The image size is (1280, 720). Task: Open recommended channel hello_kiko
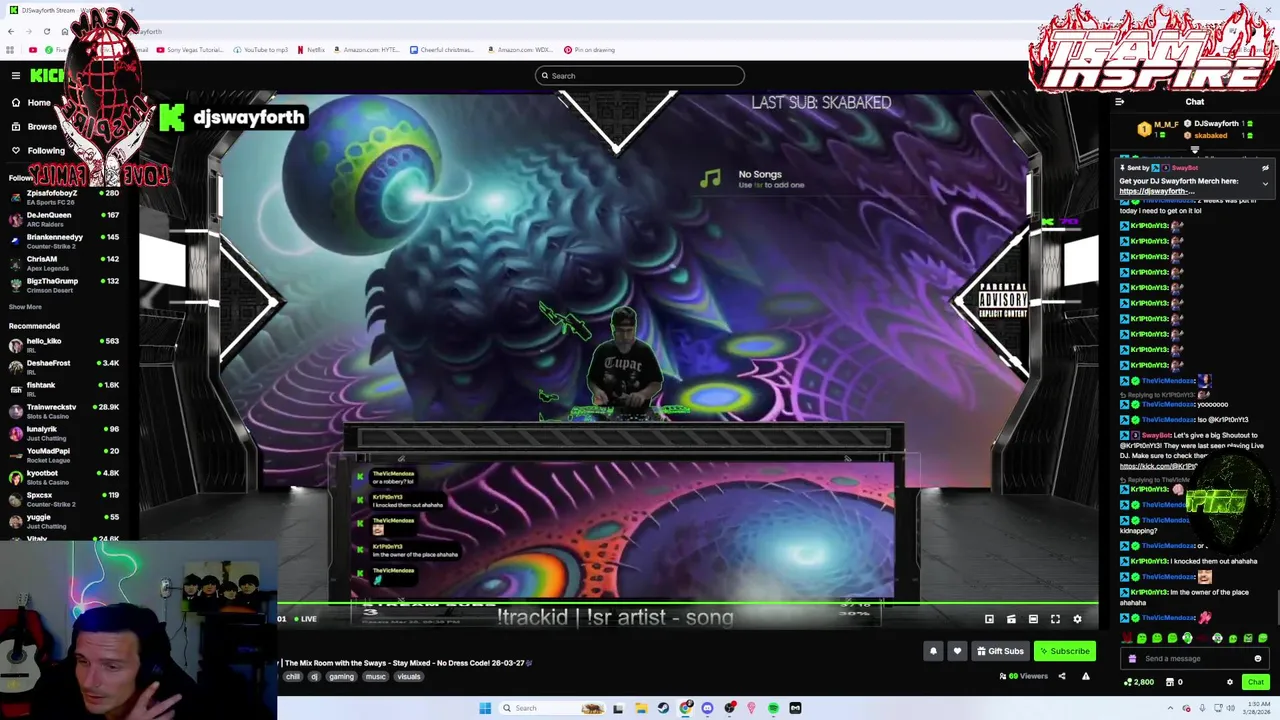(x=65, y=345)
